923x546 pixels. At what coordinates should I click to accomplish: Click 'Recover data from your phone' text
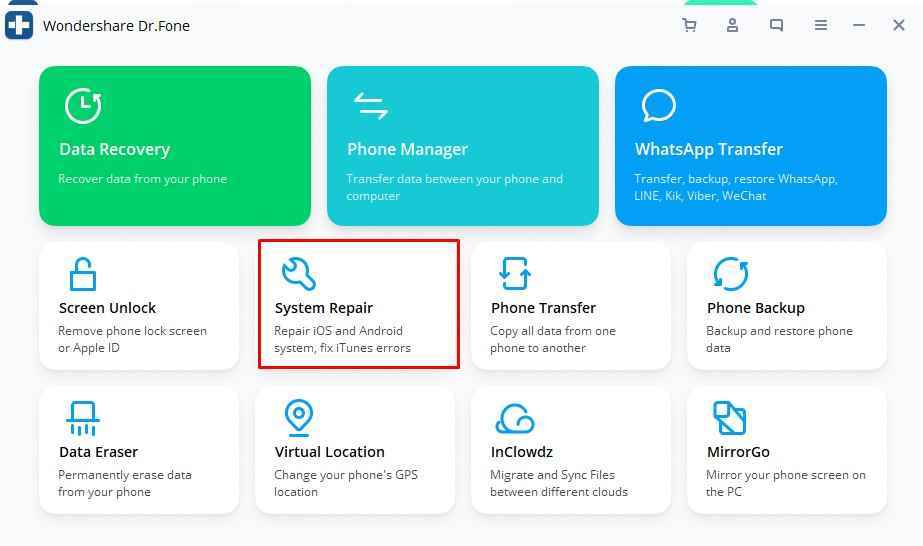[x=142, y=179]
